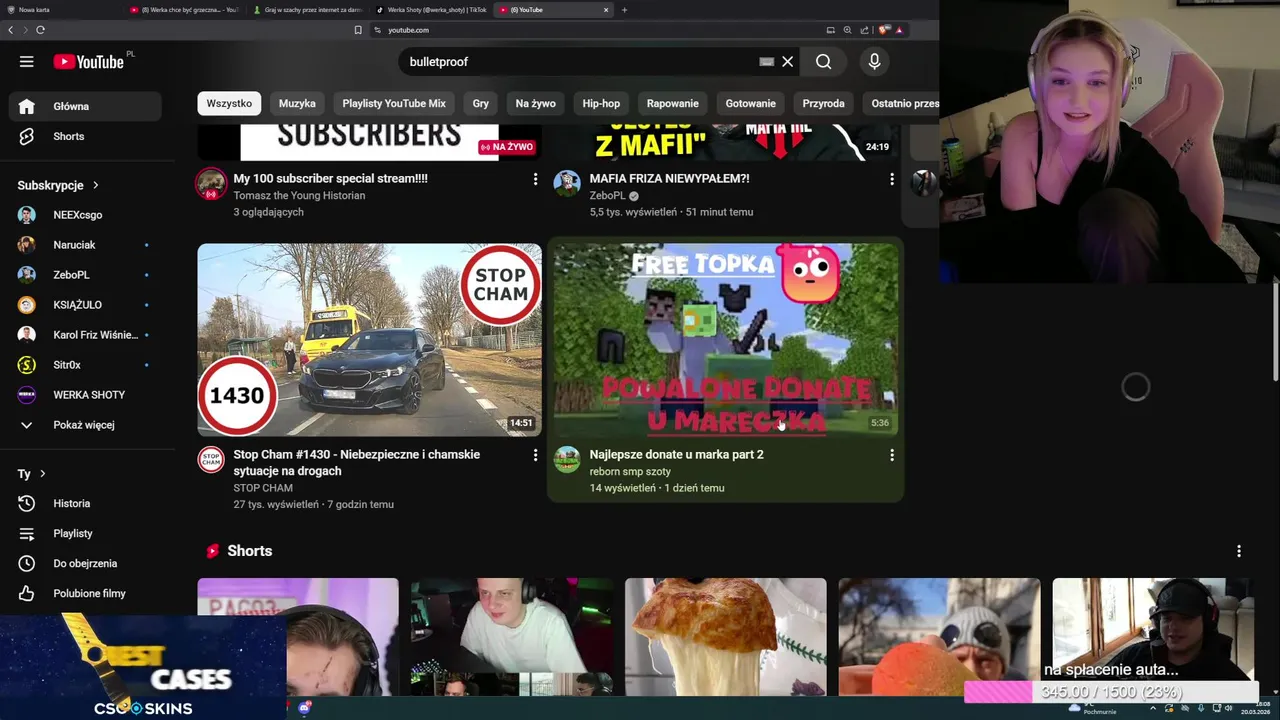Click the magnifier search button
The image size is (1280, 720).
[823, 62]
